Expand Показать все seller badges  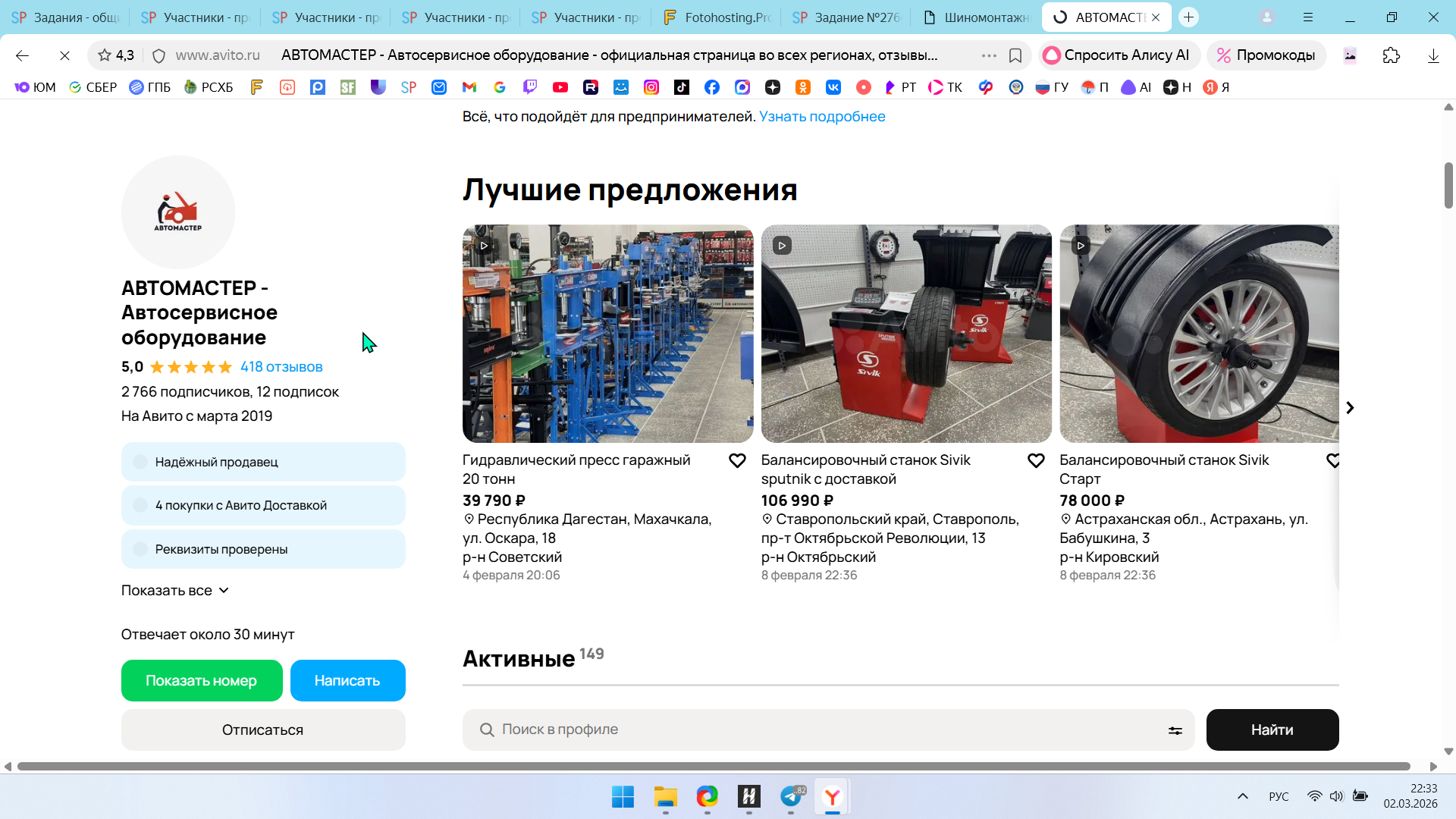coord(175,591)
